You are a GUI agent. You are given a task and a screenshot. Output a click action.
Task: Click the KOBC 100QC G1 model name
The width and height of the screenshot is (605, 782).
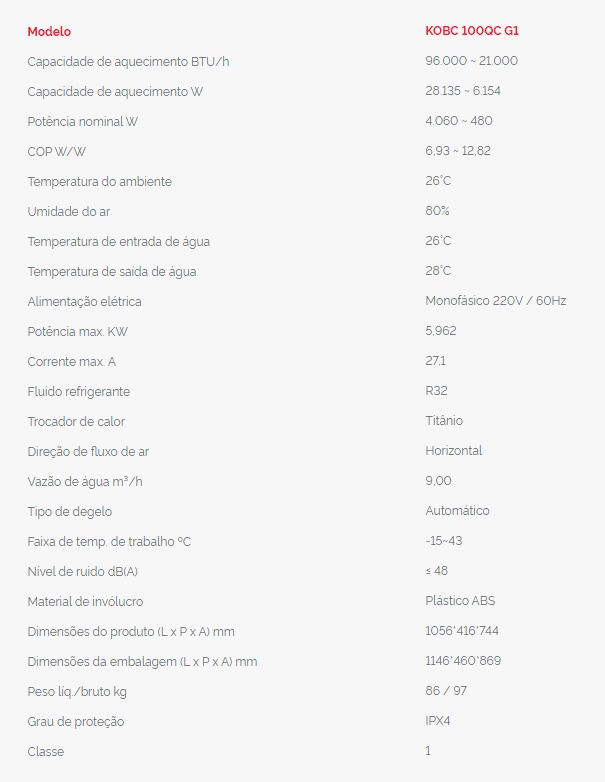click(x=472, y=31)
